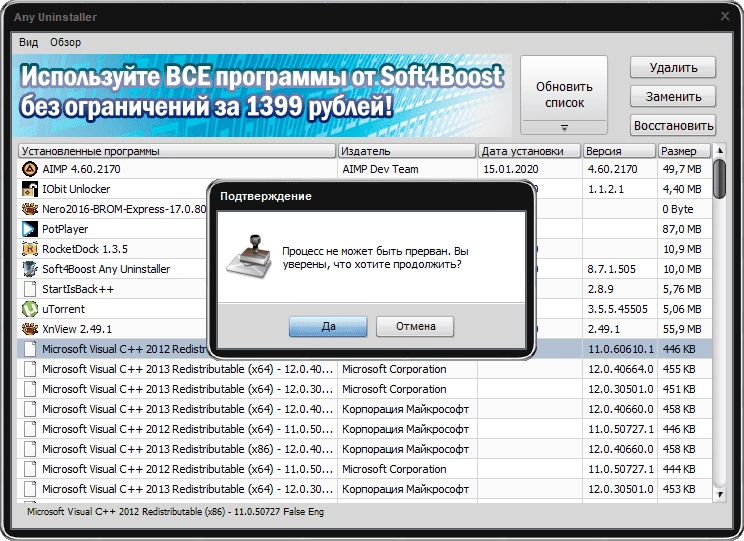Click the file icon of version 12.0.30501.0 451 KB row
Image resolution: width=744 pixels, height=541 pixels.
[30, 389]
